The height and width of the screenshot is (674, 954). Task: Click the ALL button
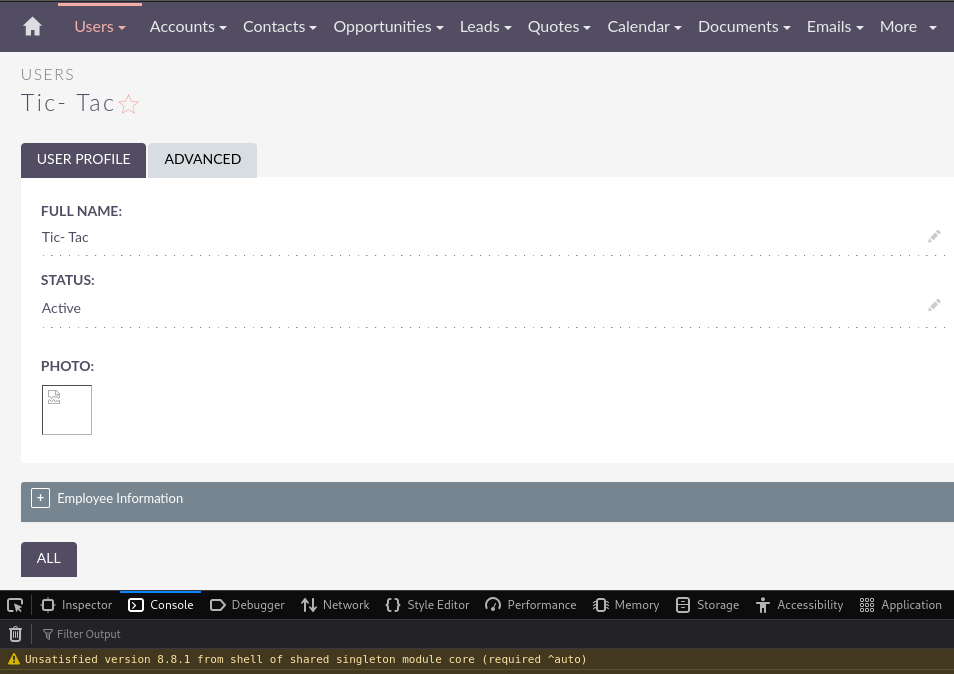(x=49, y=559)
